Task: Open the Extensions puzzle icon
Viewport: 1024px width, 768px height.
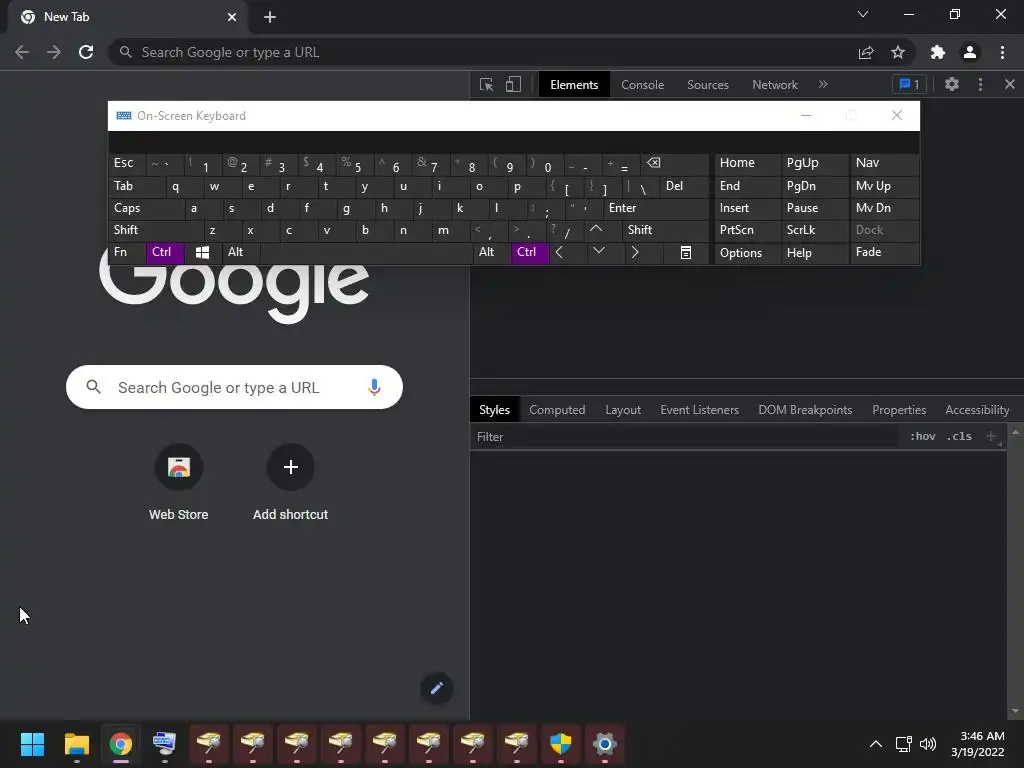Action: click(938, 52)
